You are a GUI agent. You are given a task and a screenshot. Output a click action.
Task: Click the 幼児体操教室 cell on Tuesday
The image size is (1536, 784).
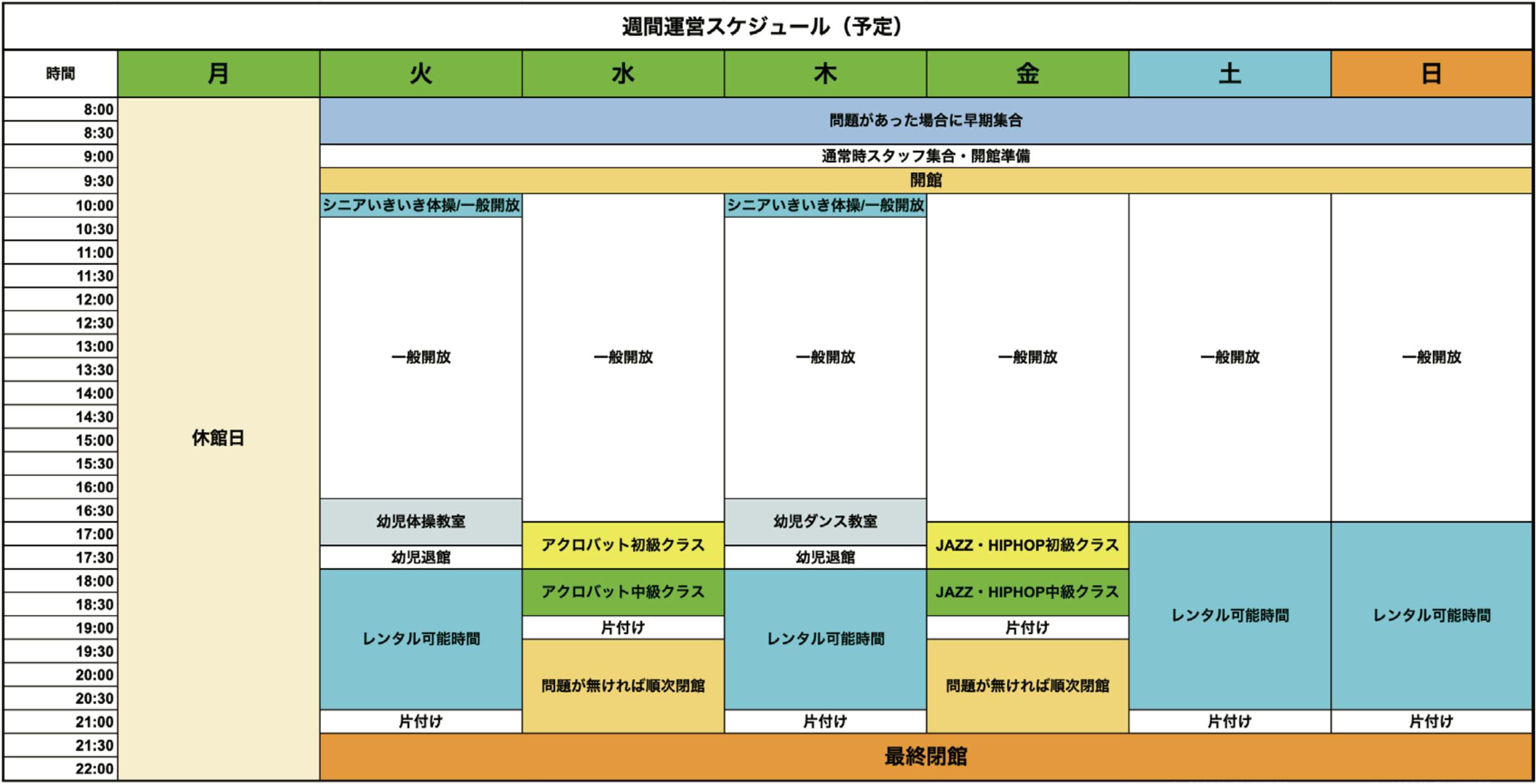coord(421,521)
